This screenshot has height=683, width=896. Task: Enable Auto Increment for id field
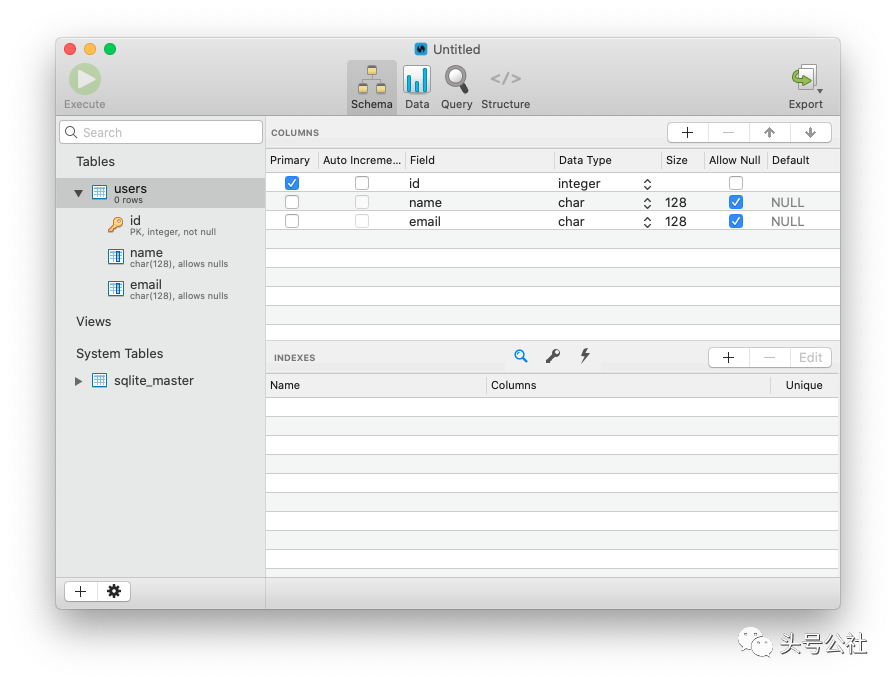pos(362,183)
